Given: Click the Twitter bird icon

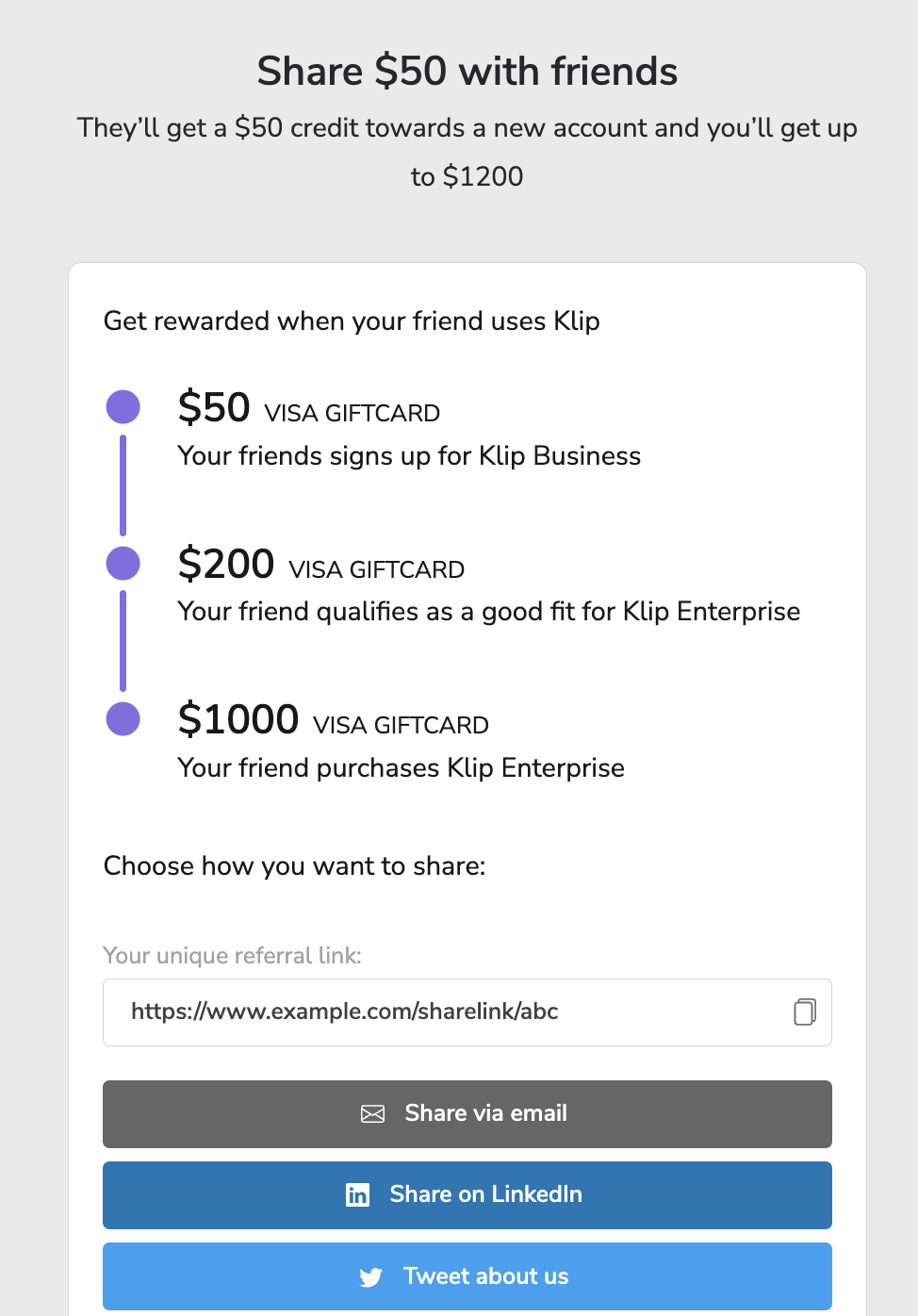Looking at the screenshot, I should pos(371,1277).
